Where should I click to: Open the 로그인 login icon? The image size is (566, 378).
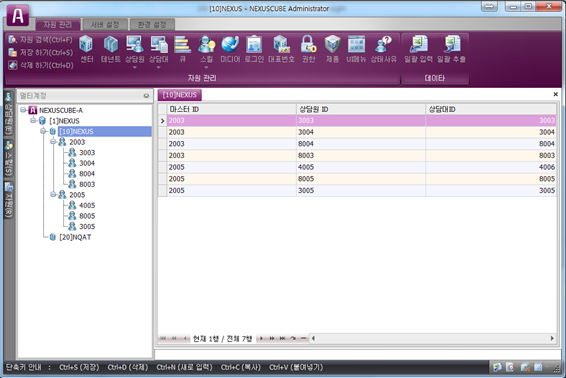tap(254, 49)
